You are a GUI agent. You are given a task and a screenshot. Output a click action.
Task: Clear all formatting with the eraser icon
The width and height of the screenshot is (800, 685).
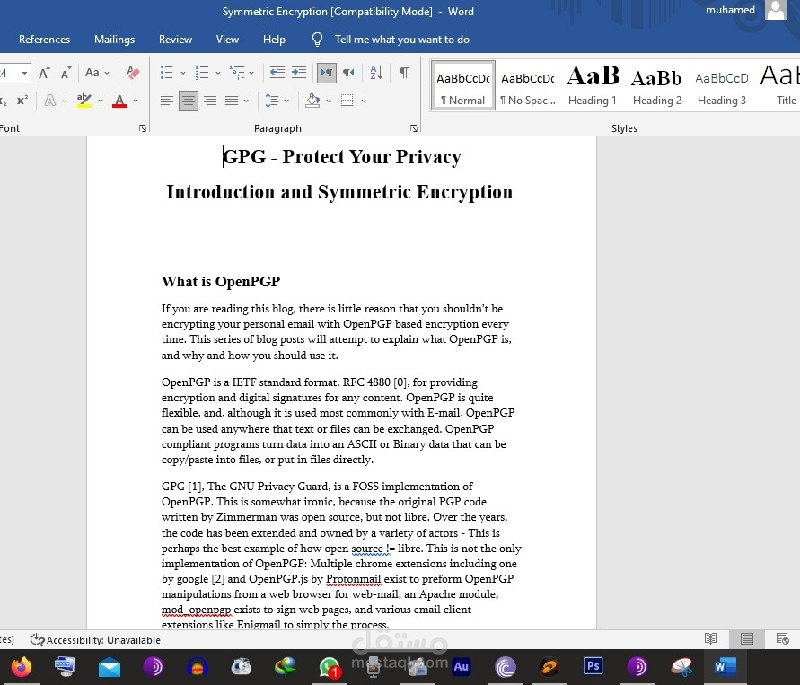(133, 73)
